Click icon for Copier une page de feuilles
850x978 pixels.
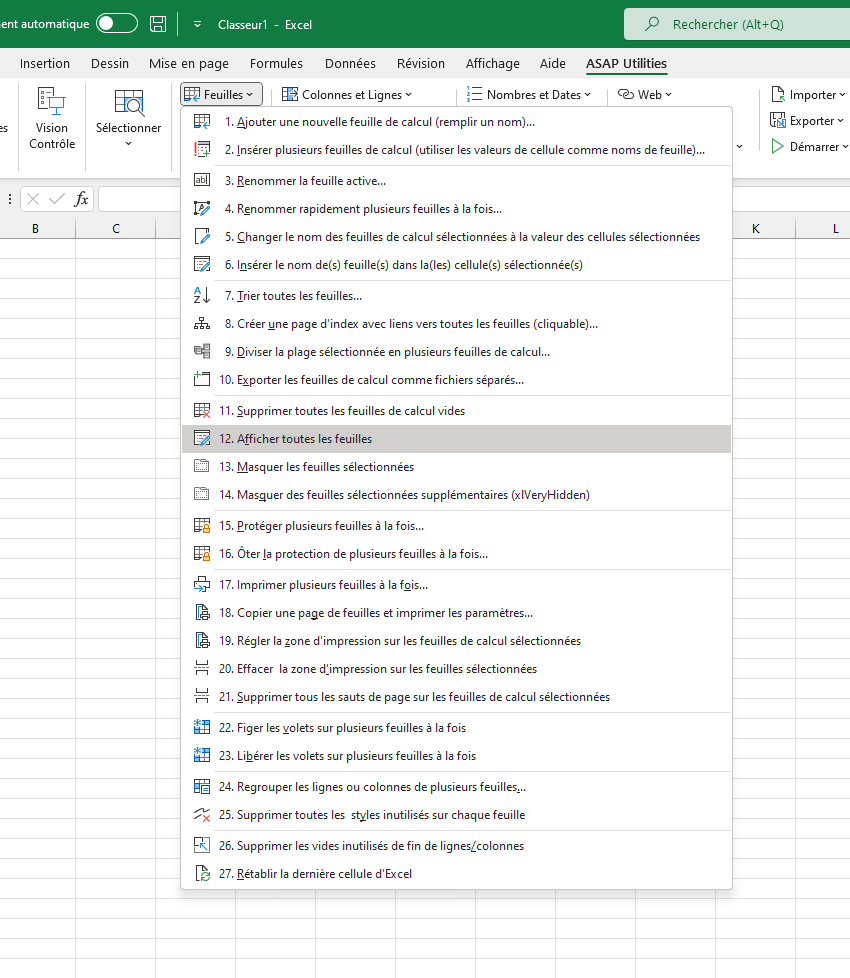pyautogui.click(x=201, y=612)
